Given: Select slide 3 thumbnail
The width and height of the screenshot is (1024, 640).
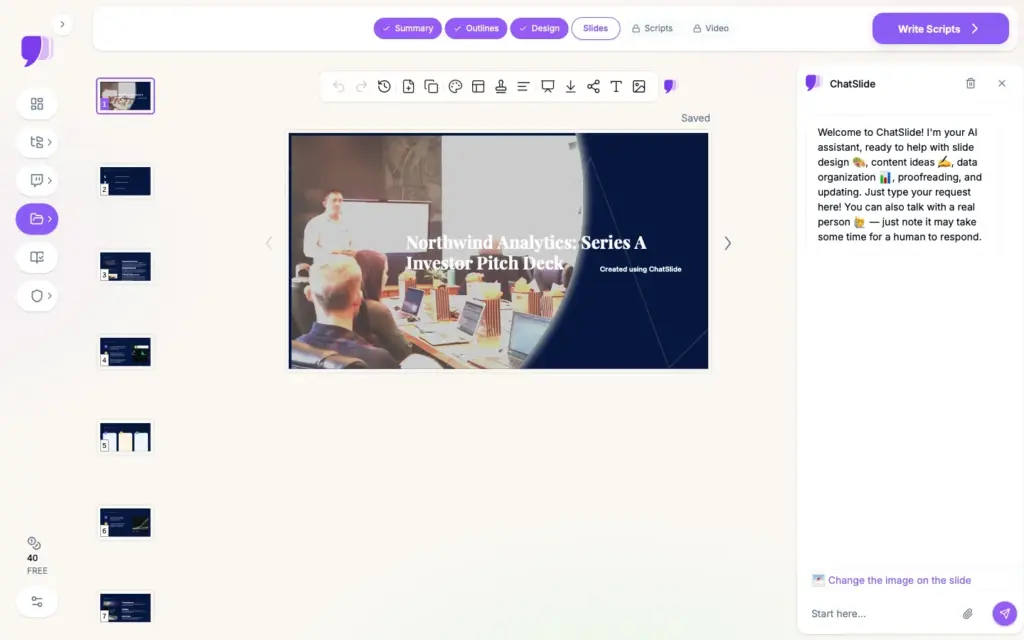Looking at the screenshot, I should click(125, 266).
